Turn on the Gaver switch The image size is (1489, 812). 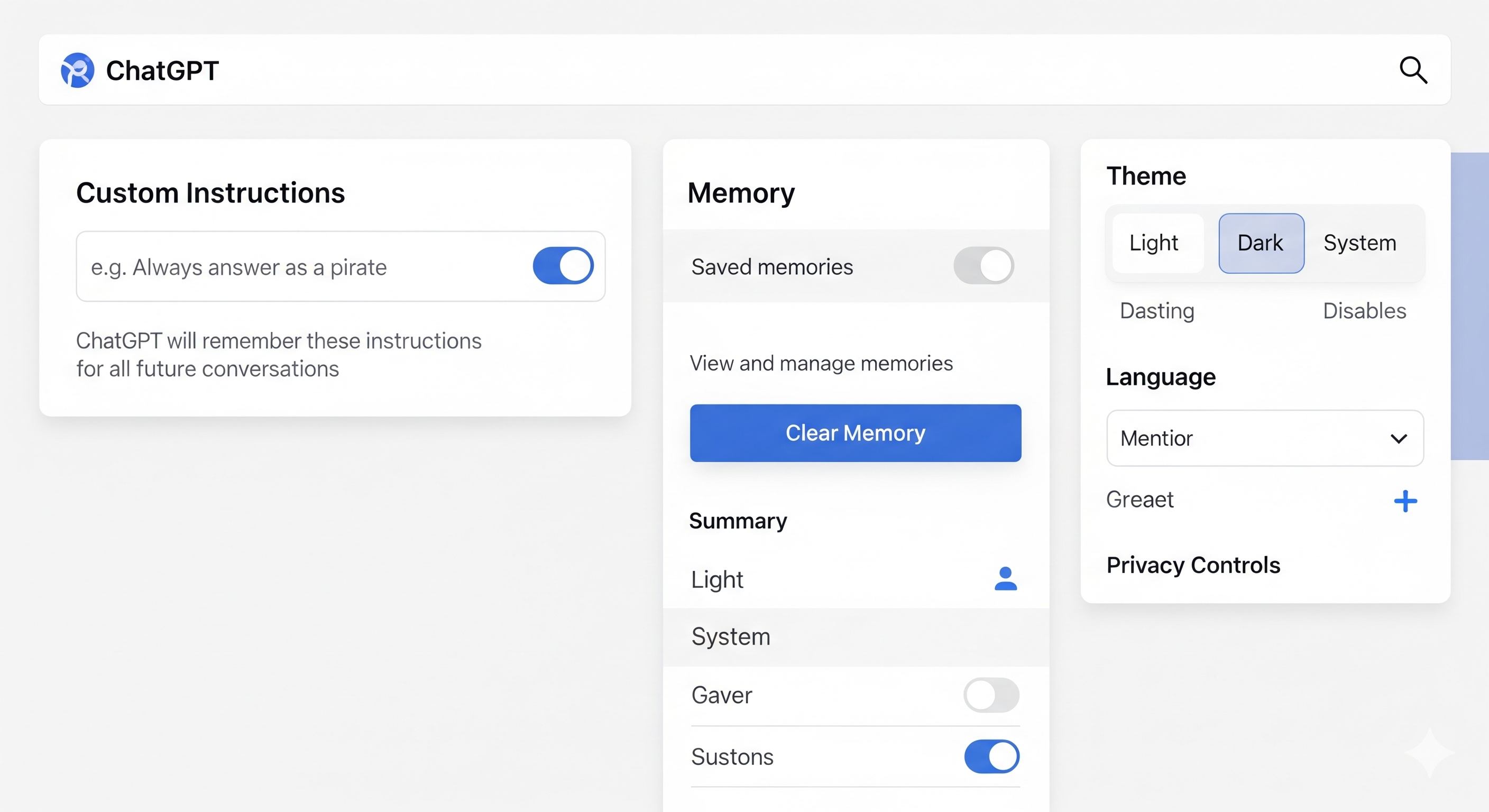pyautogui.click(x=991, y=695)
